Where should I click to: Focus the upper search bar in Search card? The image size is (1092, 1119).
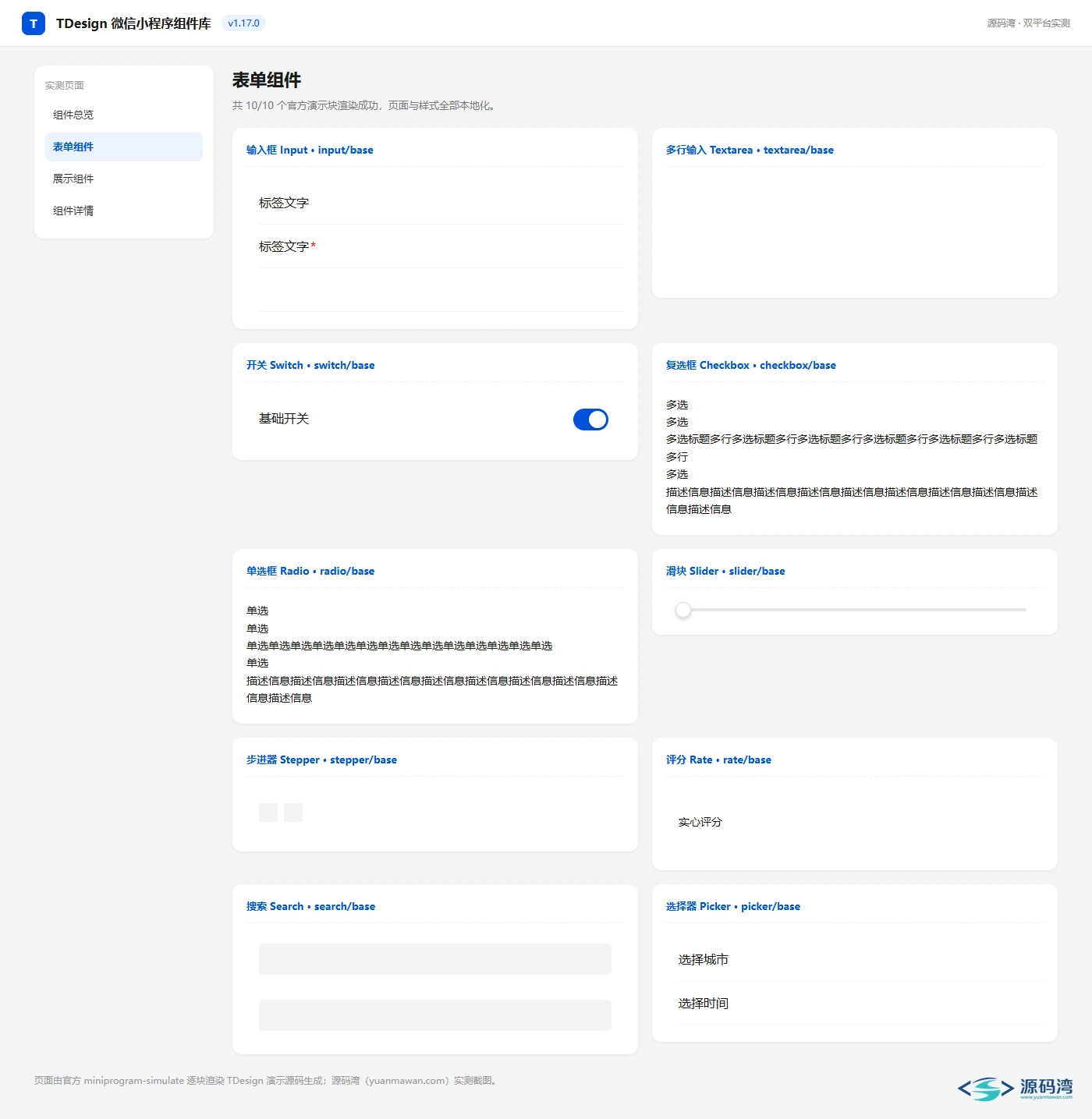click(x=435, y=959)
